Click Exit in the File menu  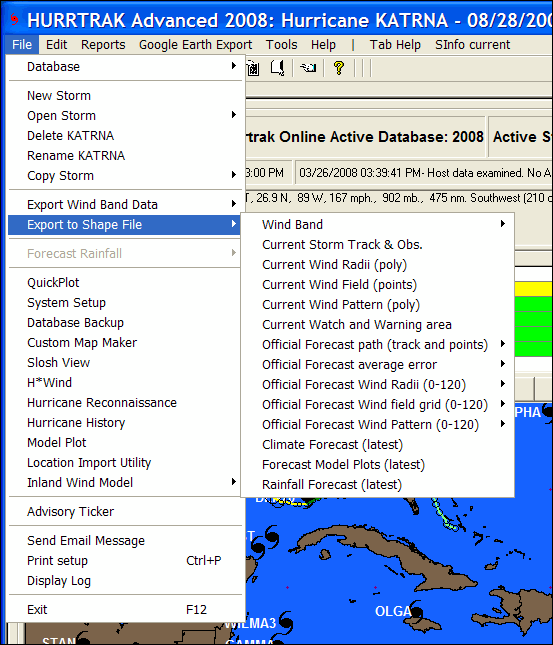click(124, 609)
